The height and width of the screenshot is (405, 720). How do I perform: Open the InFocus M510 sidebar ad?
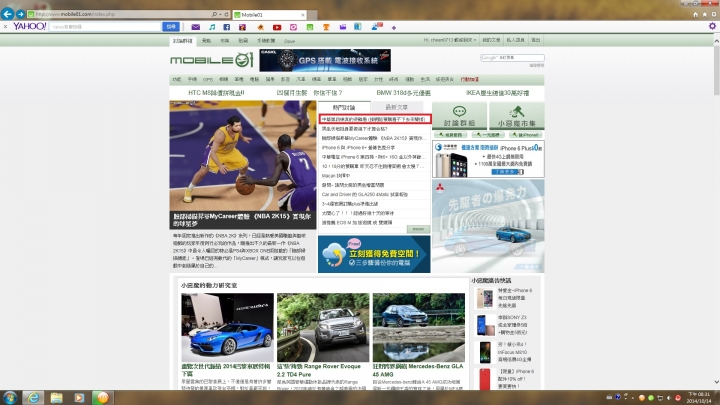504,352
